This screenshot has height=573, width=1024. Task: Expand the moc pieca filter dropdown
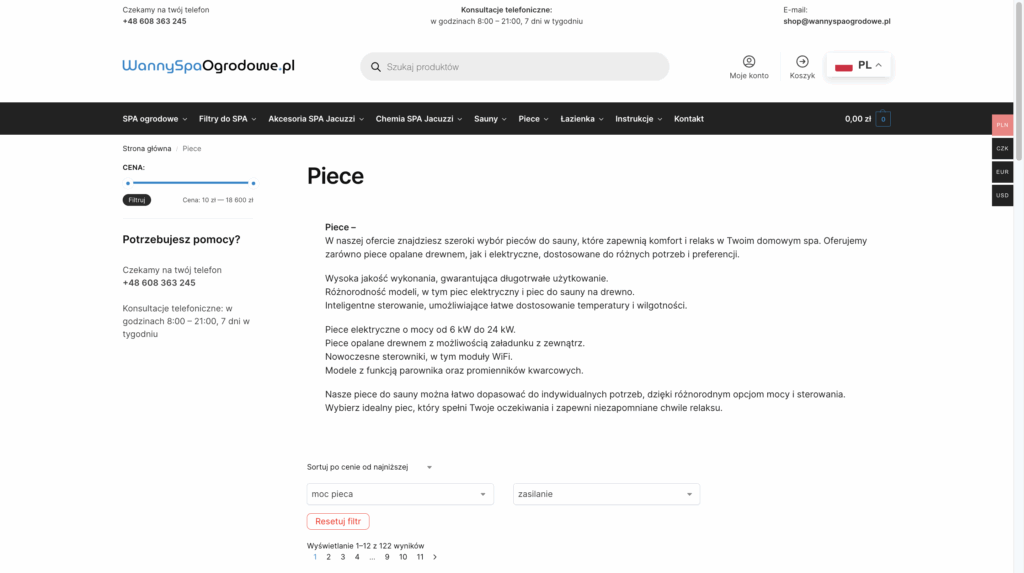point(400,494)
